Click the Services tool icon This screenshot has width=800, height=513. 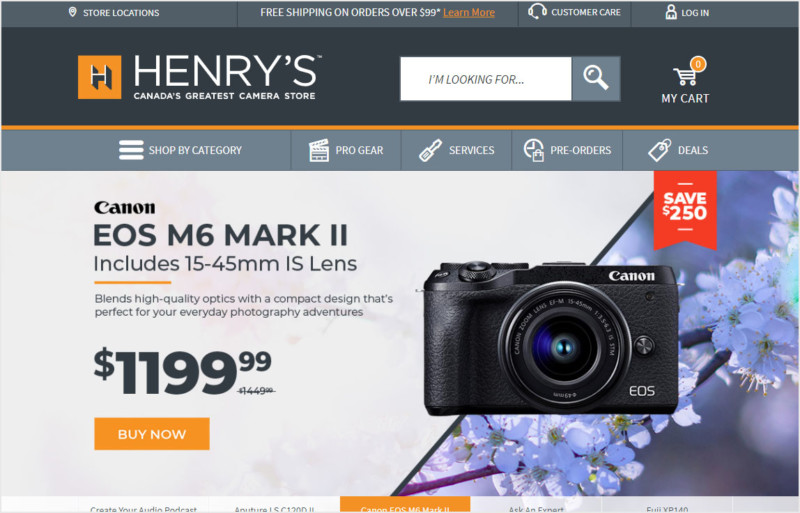click(430, 151)
